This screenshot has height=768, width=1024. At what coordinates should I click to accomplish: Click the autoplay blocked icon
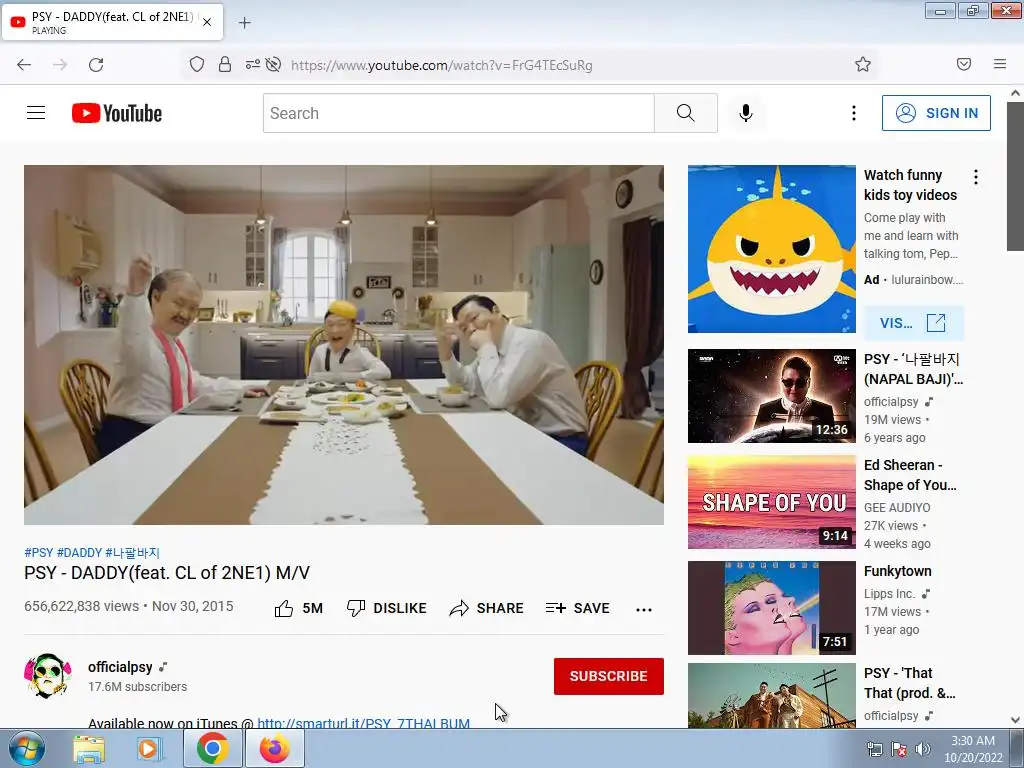click(x=274, y=64)
